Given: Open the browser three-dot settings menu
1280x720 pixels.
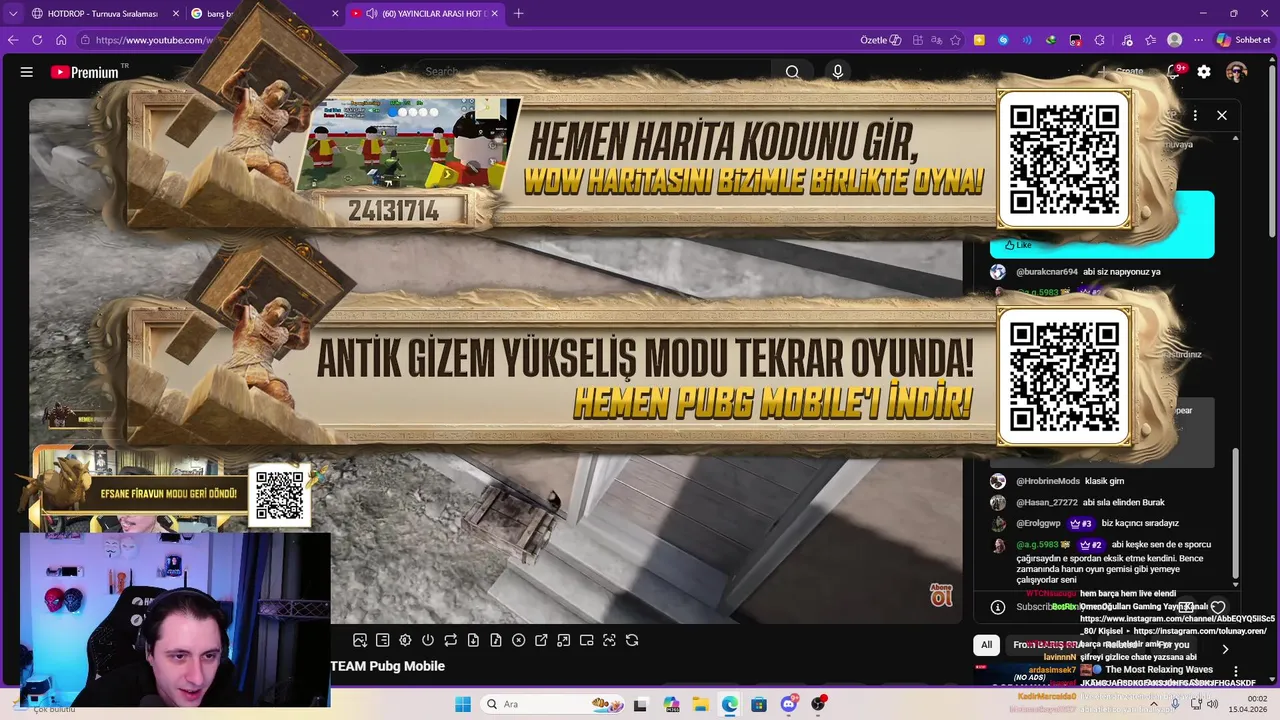Looking at the screenshot, I should click(x=1199, y=40).
